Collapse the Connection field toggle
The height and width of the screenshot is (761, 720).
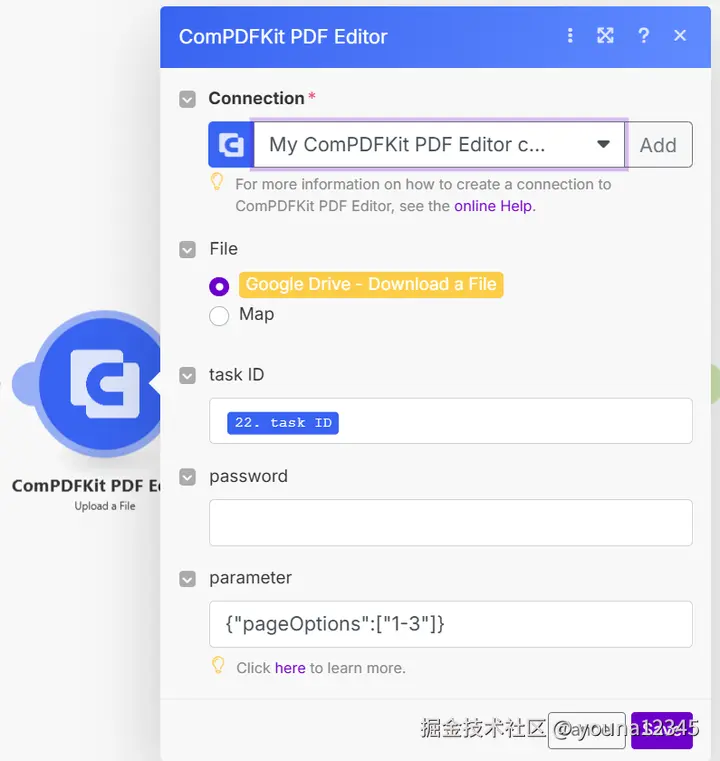pyautogui.click(x=187, y=99)
